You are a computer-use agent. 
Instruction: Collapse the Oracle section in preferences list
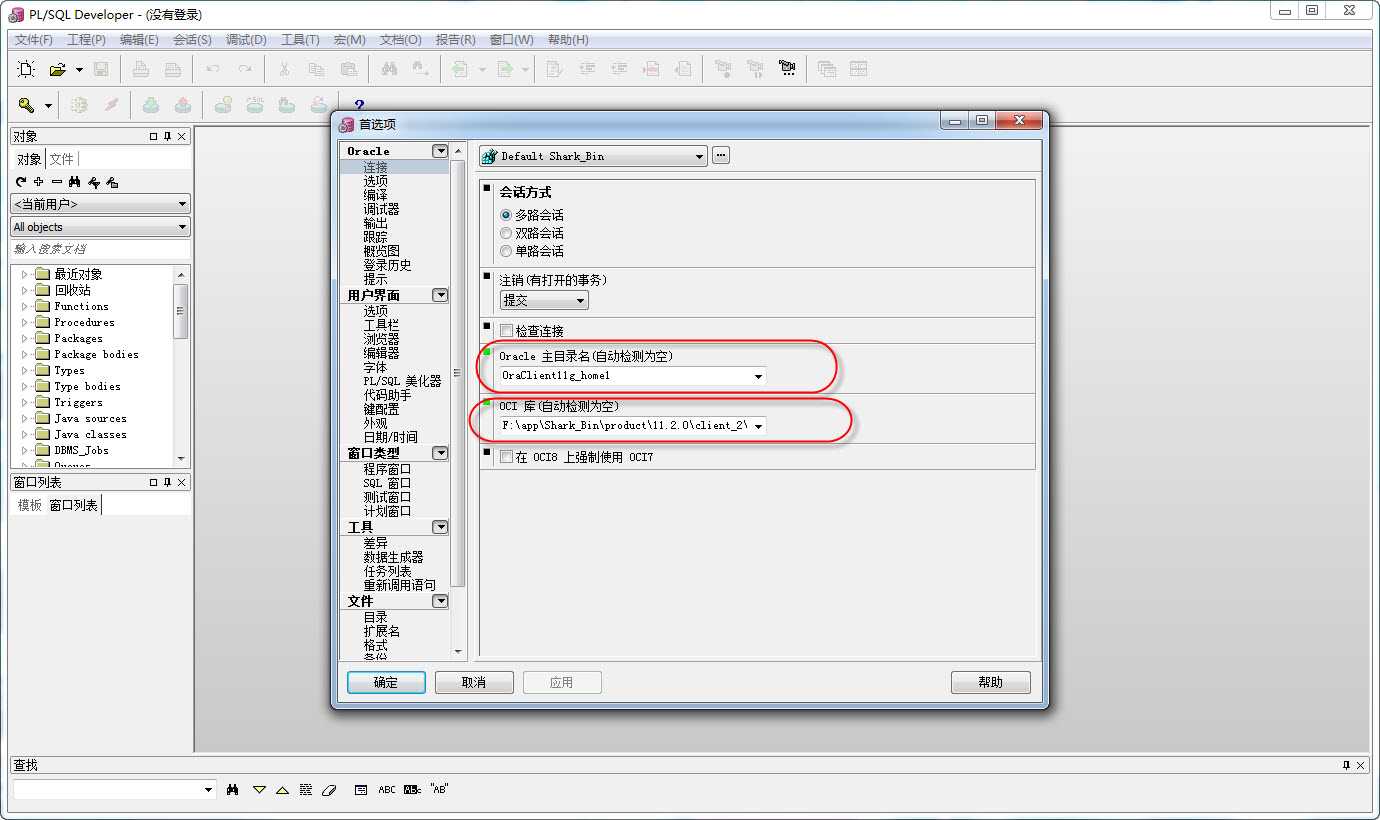tap(440, 151)
